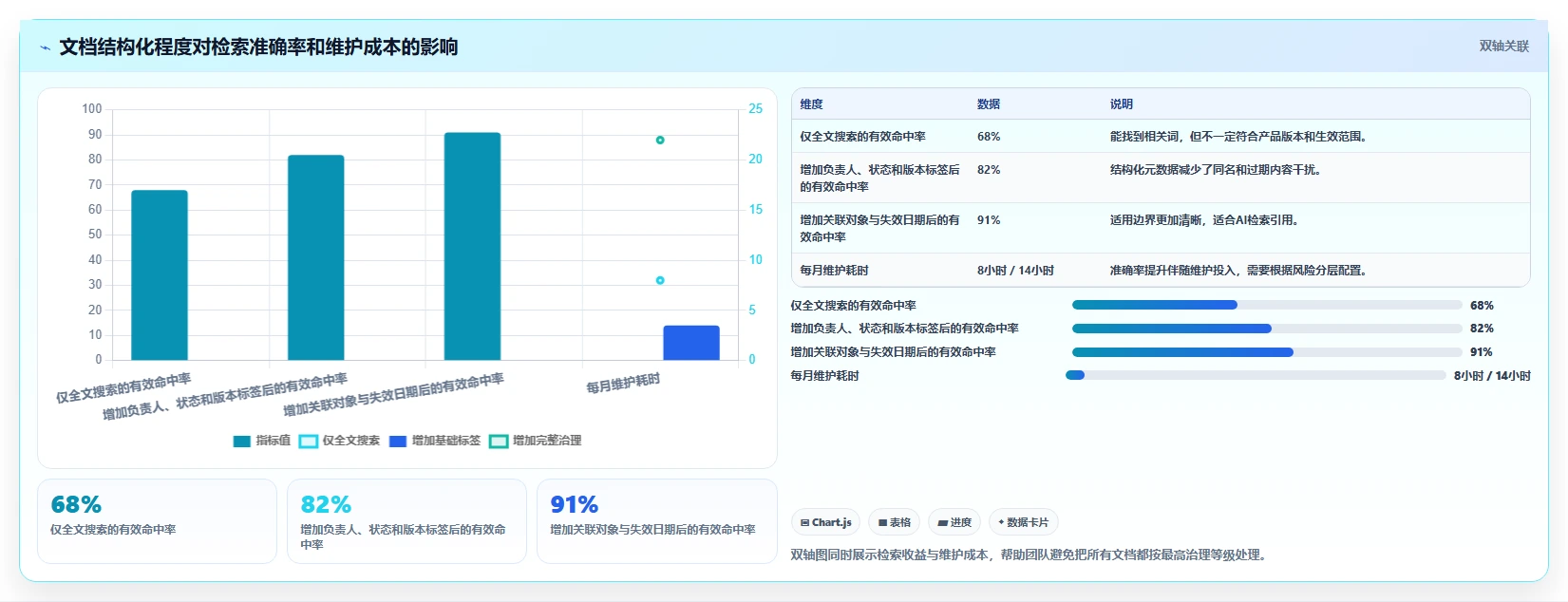Image resolution: width=1568 pixels, height=602 pixels.
Task: Click the tallest teal bar for 增加关联对象与失效日期
Action: (472, 246)
